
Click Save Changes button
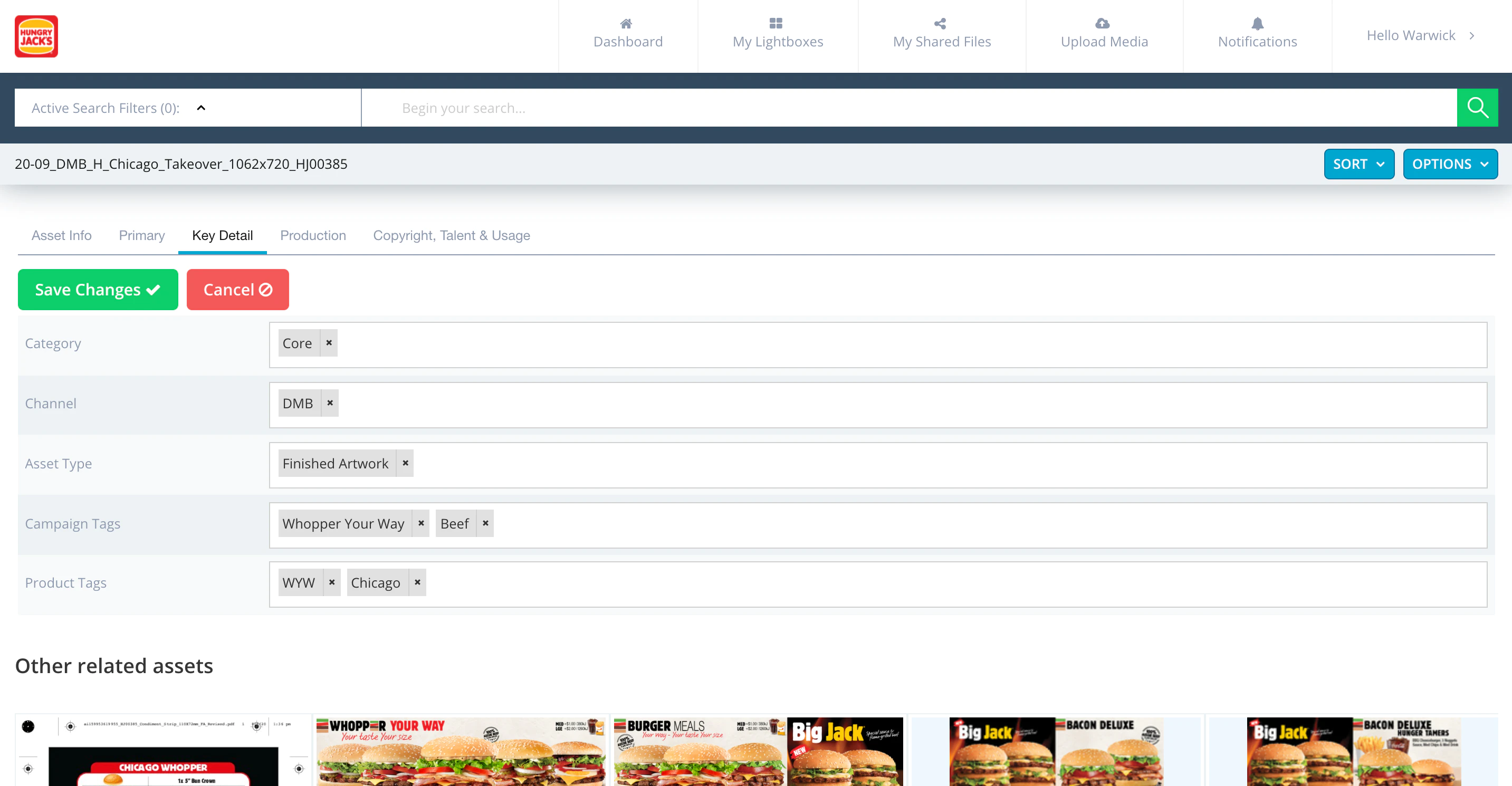coord(98,290)
